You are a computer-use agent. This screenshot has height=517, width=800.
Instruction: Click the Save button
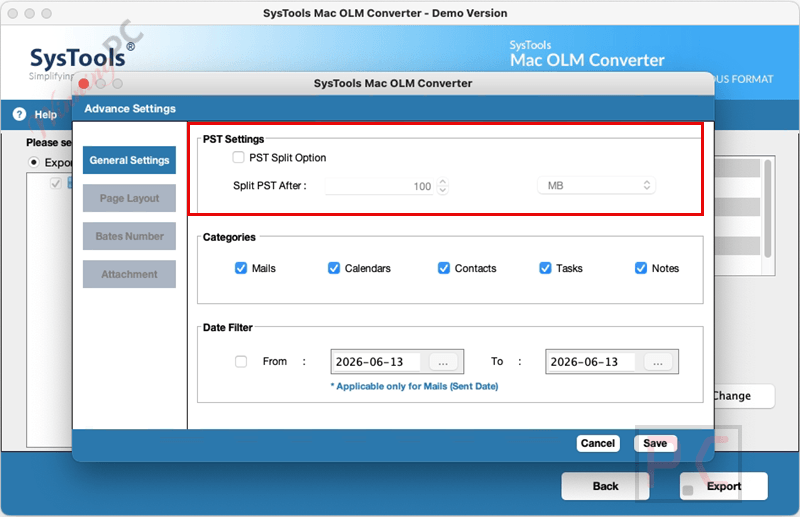click(655, 443)
